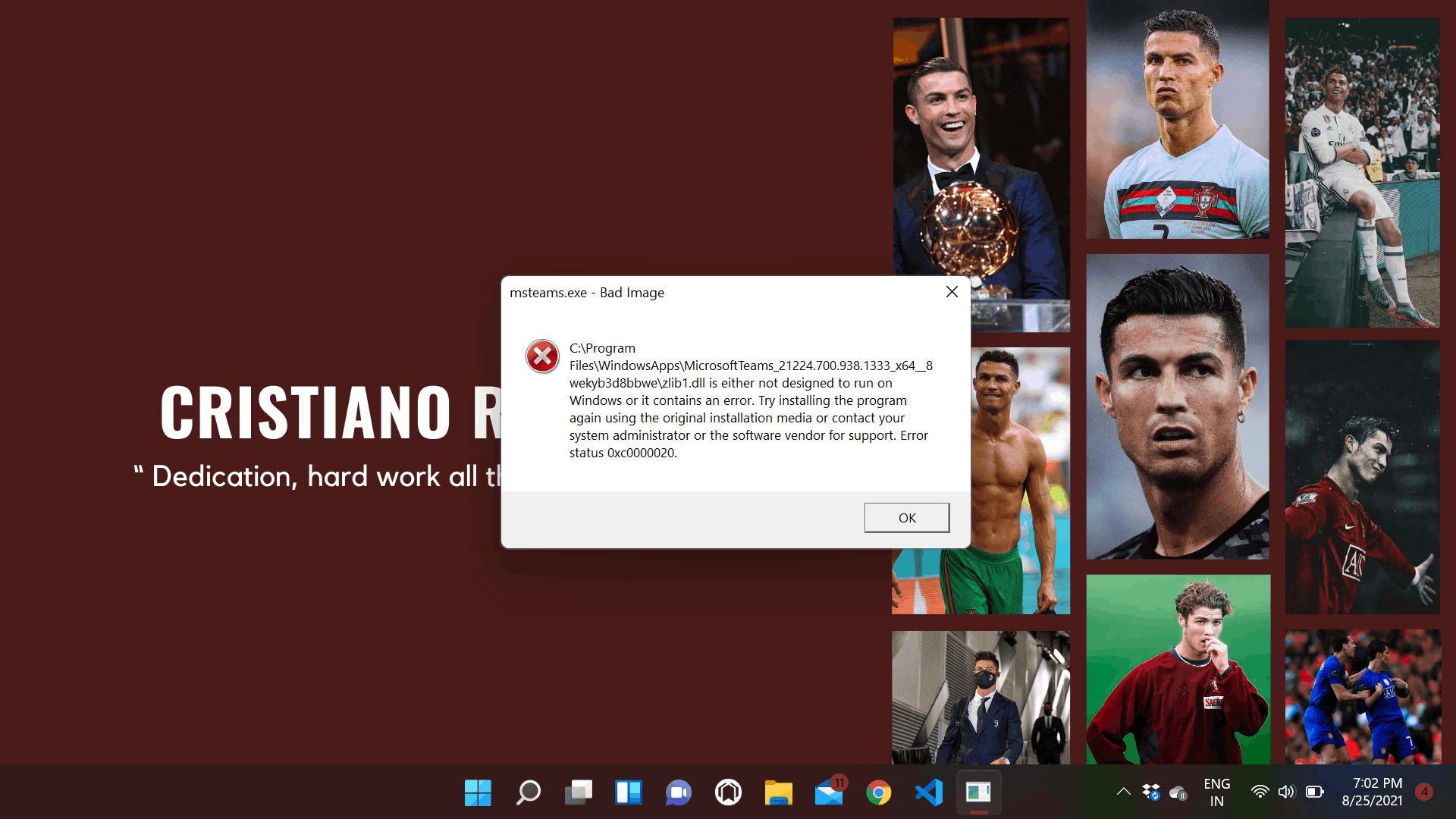Open File Explorer from taskbar
Image resolution: width=1456 pixels, height=819 pixels.
[778, 792]
